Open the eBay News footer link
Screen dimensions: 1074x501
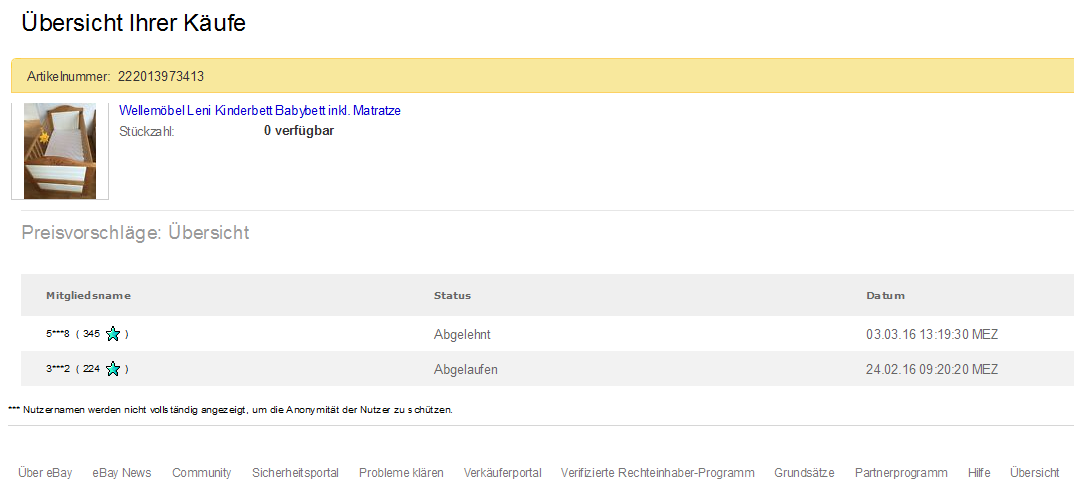coord(122,473)
